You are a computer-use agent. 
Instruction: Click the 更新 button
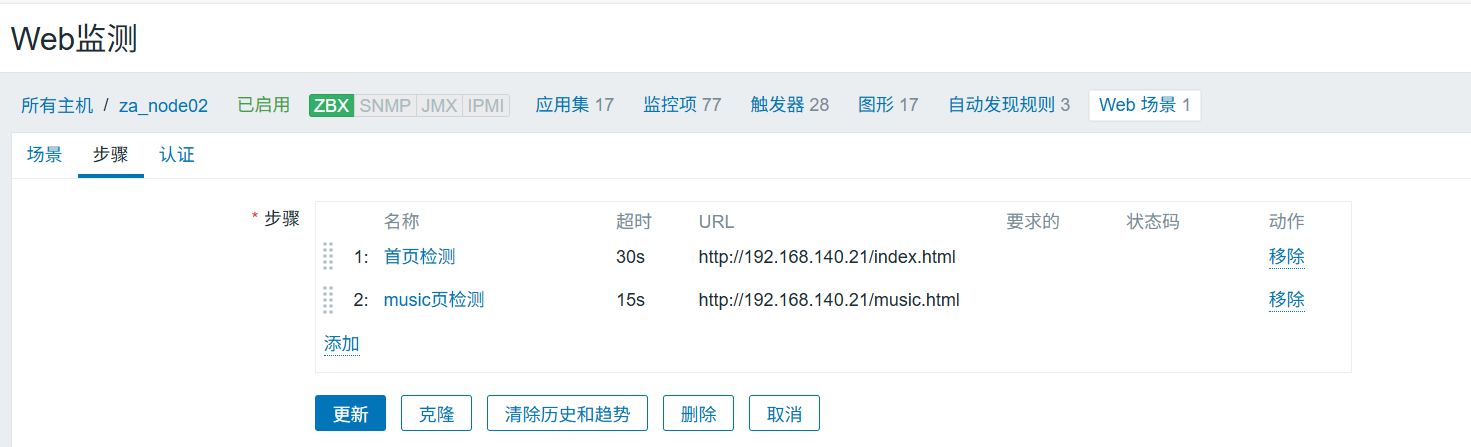point(350,413)
